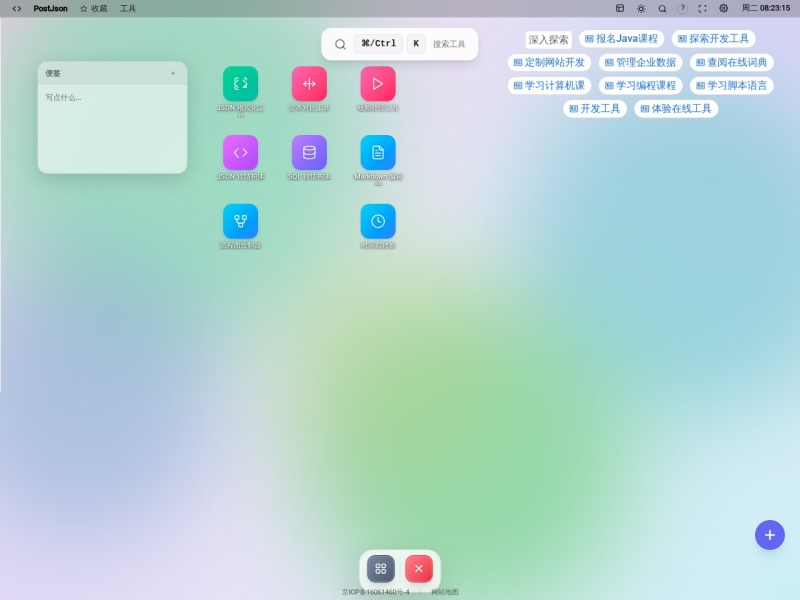Open settings via the gear icon
This screenshot has height=600, width=800.
point(723,8)
